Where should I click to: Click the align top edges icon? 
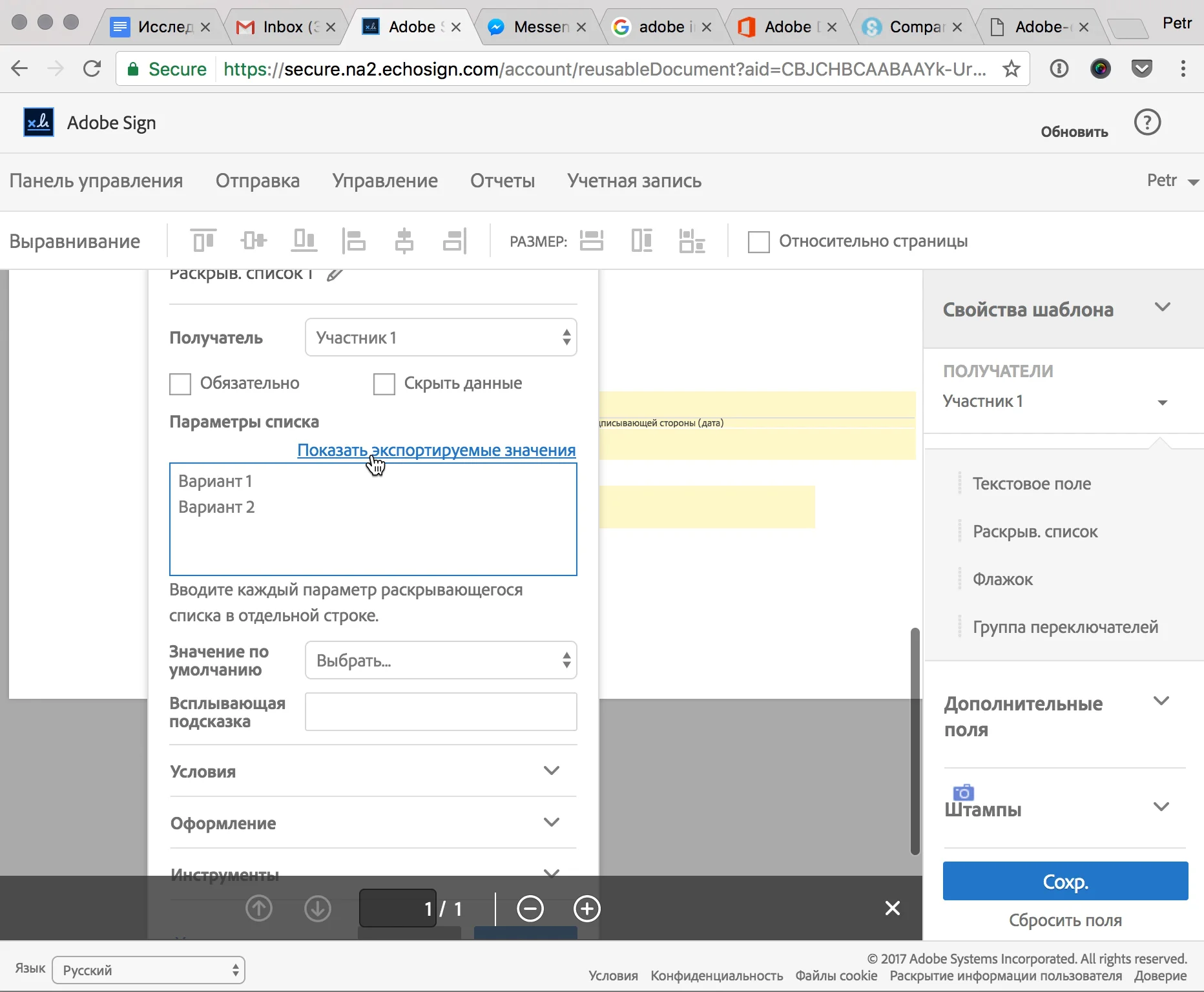pyautogui.click(x=203, y=241)
